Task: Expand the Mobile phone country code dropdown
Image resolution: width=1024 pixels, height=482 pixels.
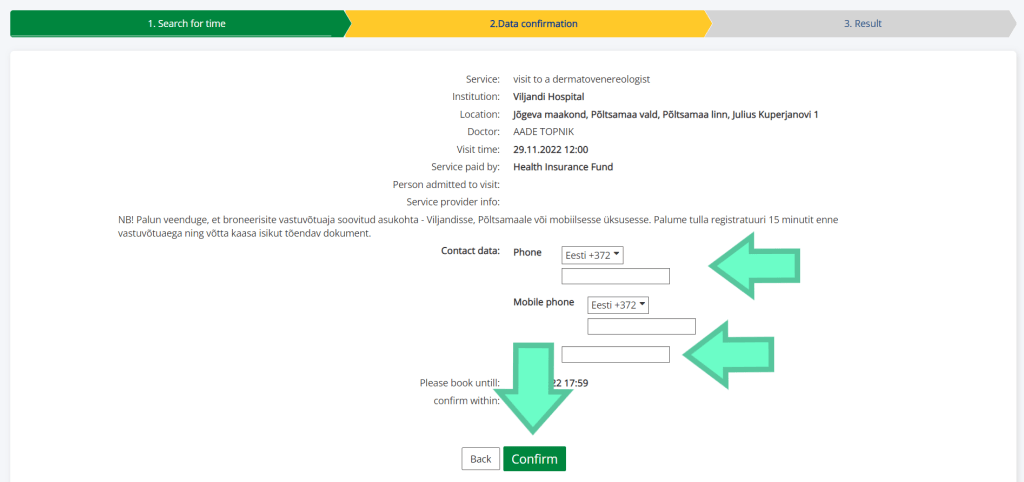Action: tap(618, 305)
